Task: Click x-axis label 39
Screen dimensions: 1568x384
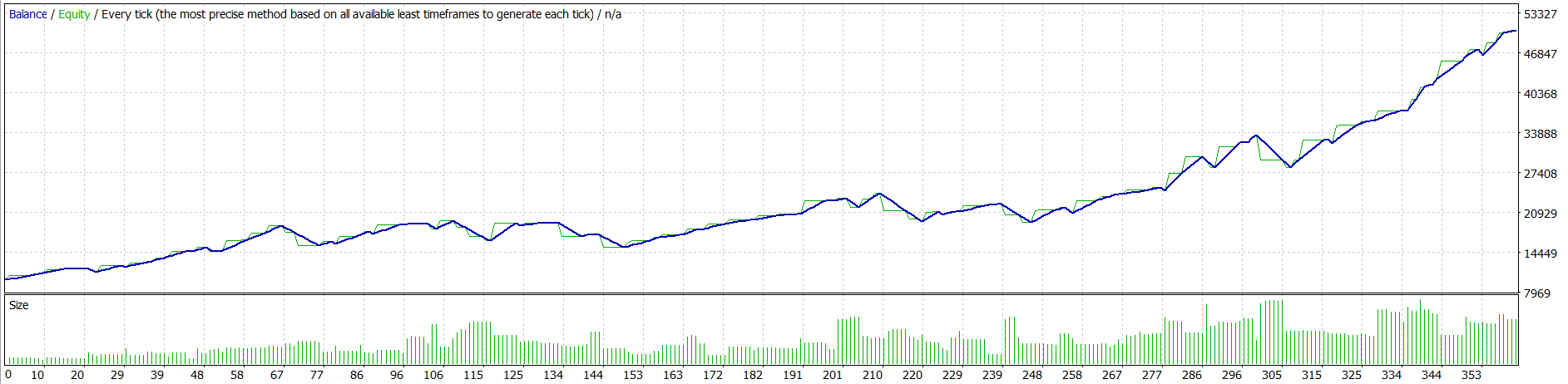Action: (157, 375)
